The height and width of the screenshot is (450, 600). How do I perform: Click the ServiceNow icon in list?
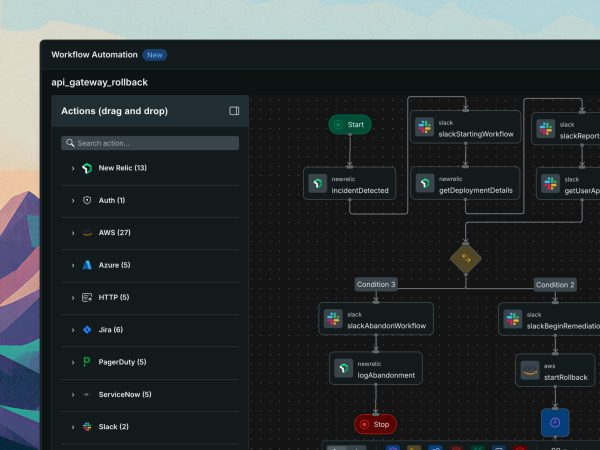point(87,394)
